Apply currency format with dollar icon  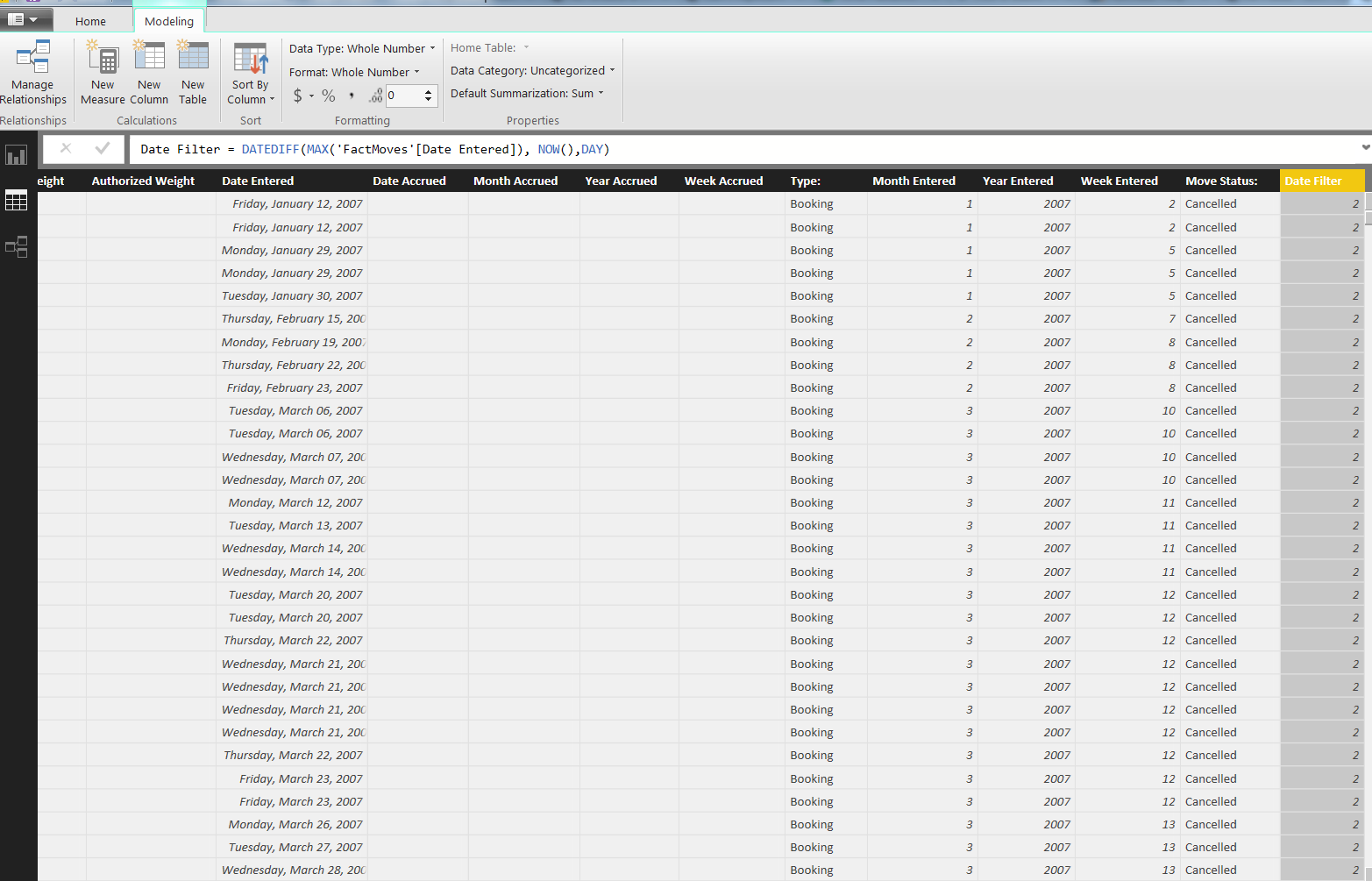(x=298, y=96)
